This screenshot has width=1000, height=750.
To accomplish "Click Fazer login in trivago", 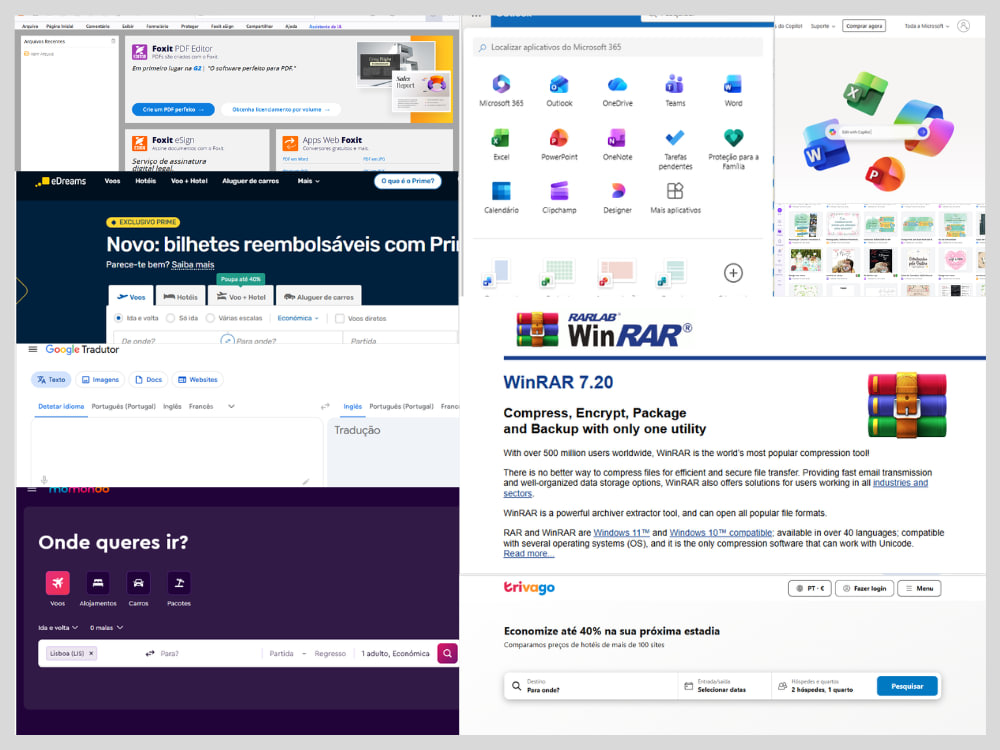I will point(865,588).
